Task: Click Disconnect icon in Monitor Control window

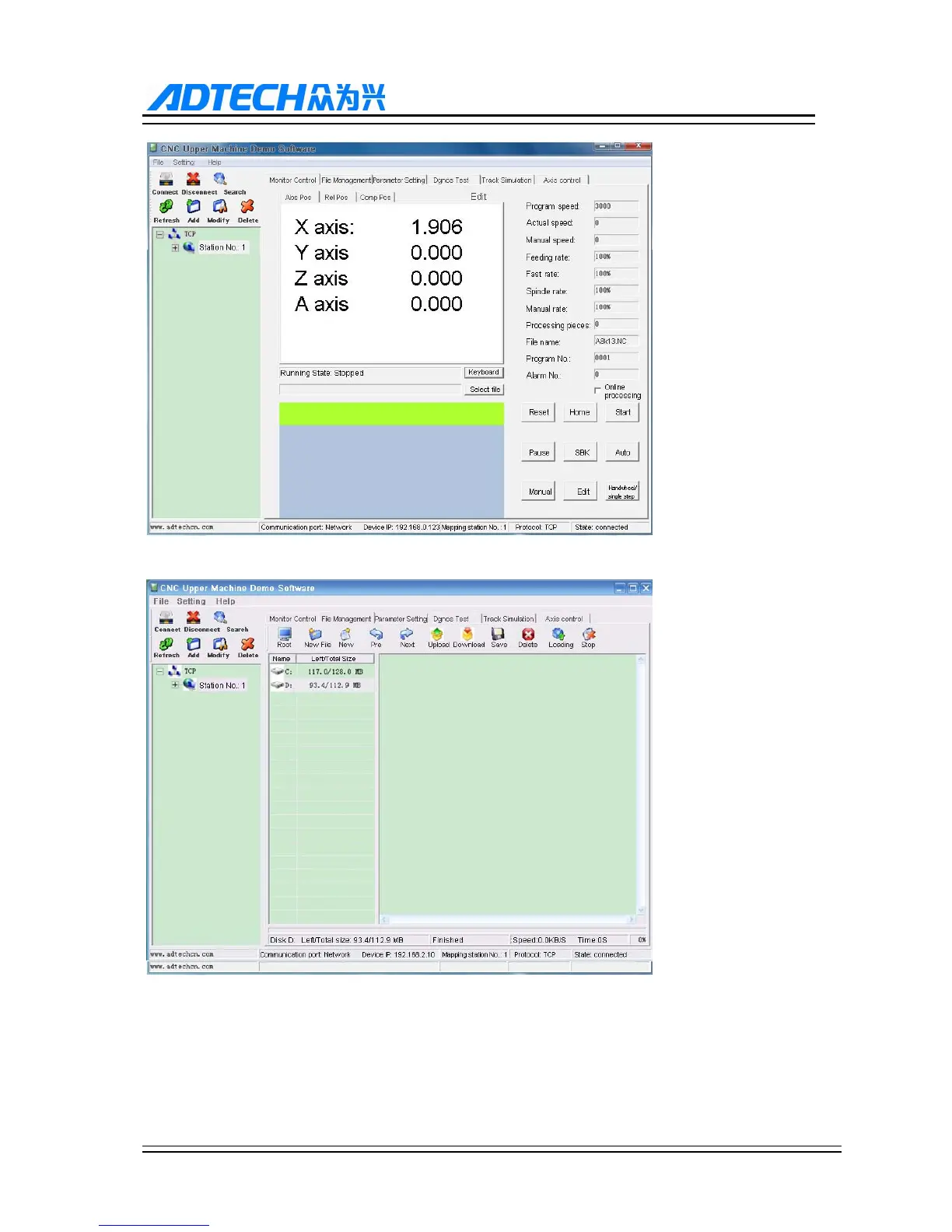Action: [x=194, y=179]
